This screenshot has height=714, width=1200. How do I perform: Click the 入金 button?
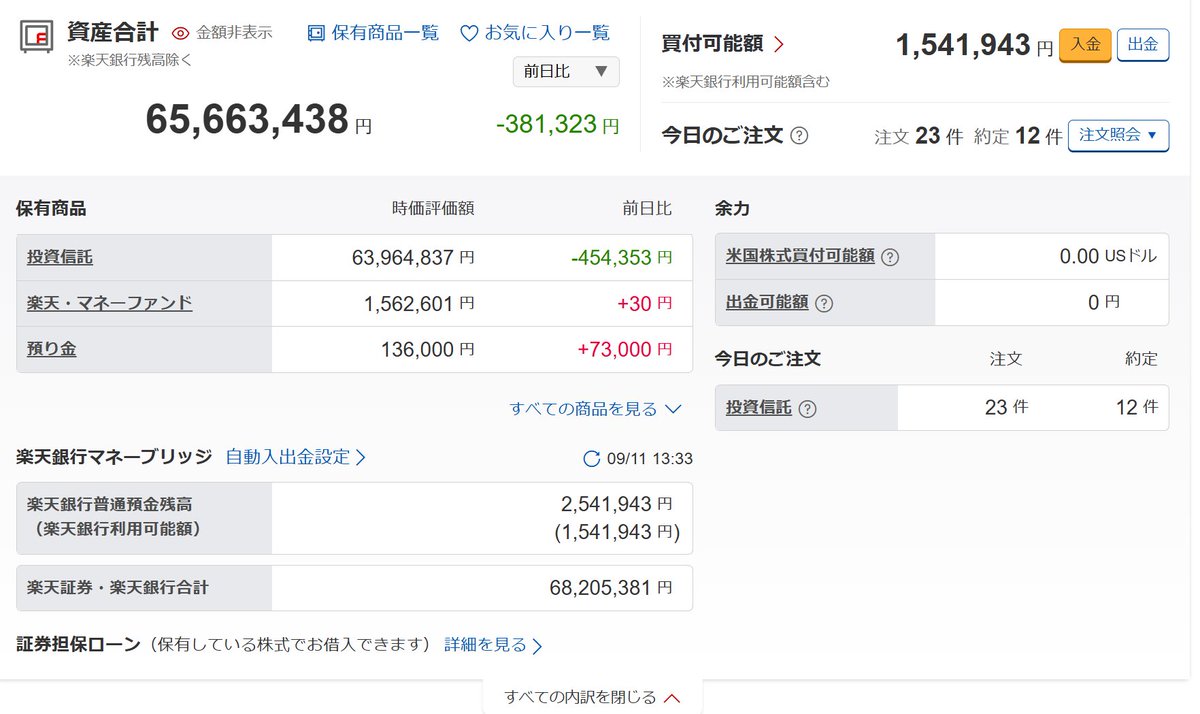pos(1085,45)
